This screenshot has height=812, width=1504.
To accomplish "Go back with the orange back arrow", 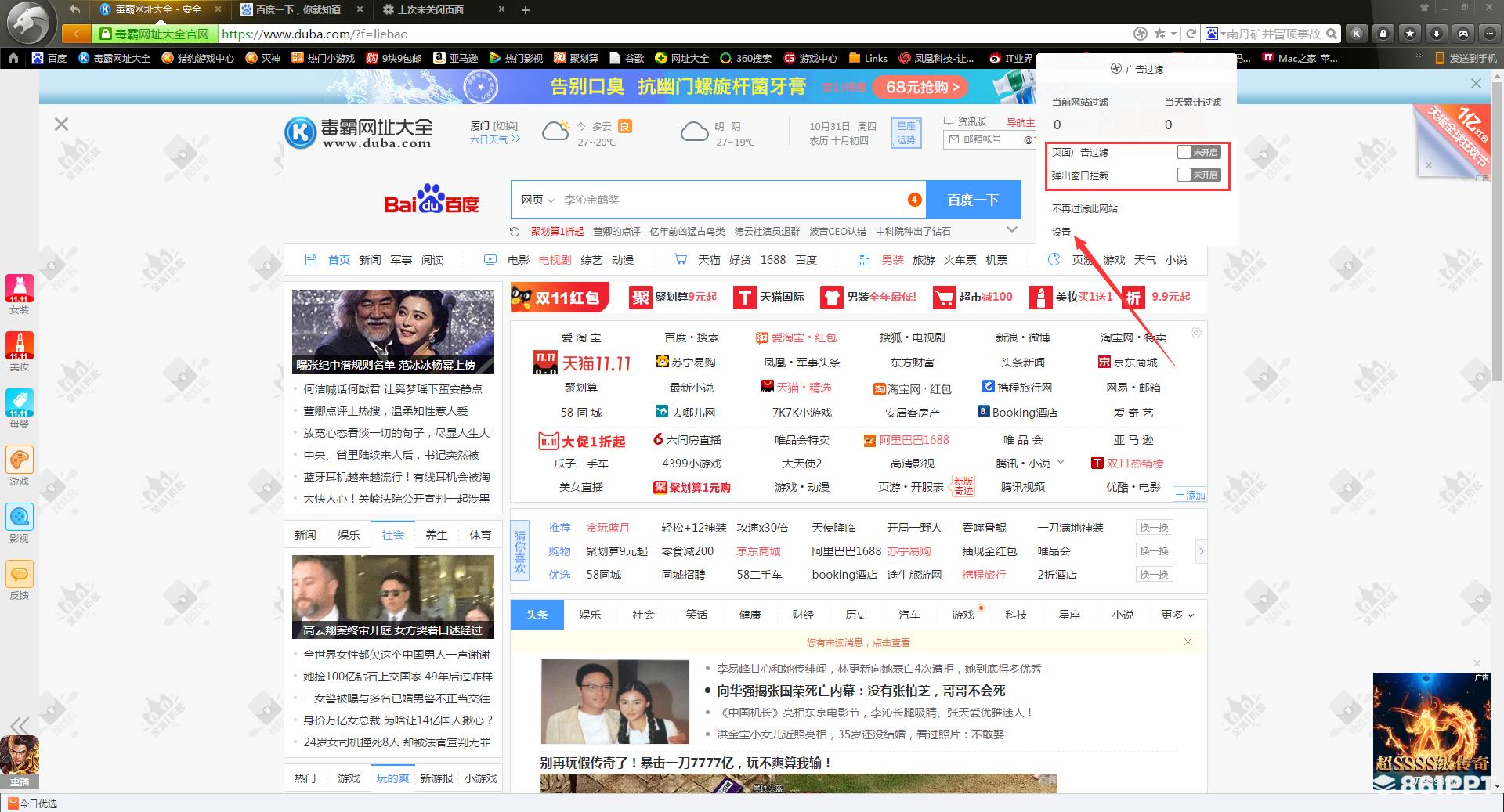I will tap(76, 34).
